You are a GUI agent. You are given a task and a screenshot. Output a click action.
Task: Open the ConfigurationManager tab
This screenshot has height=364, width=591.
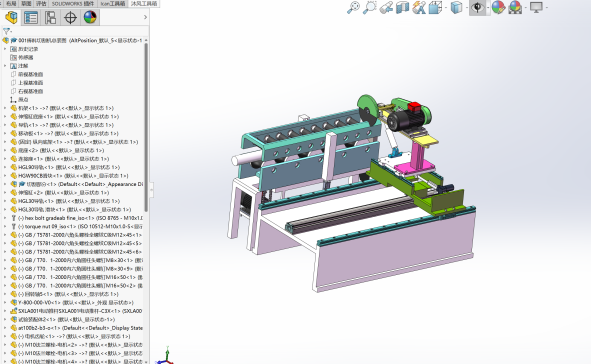point(51,17)
